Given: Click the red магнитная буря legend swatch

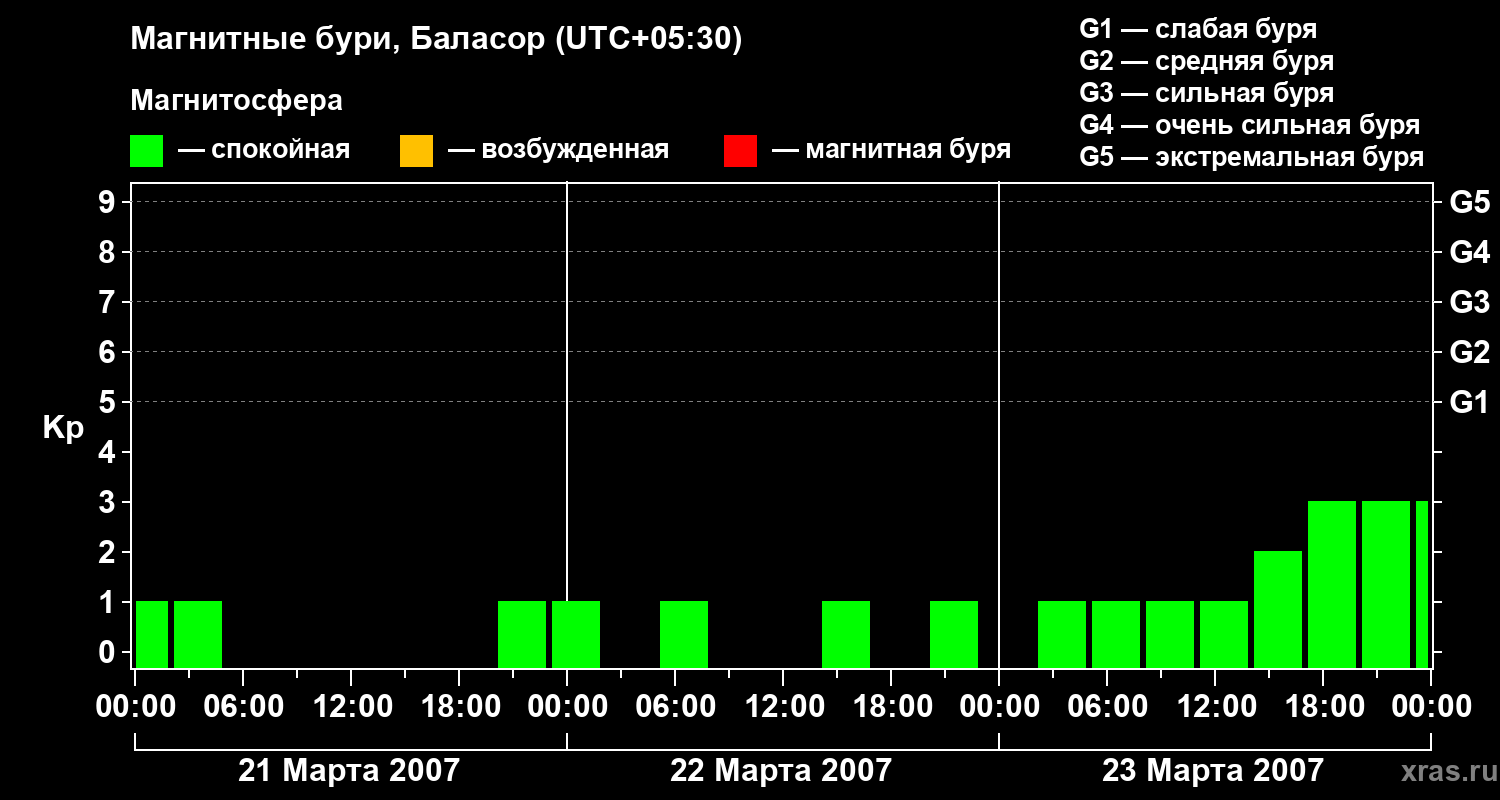Looking at the screenshot, I should (740, 151).
